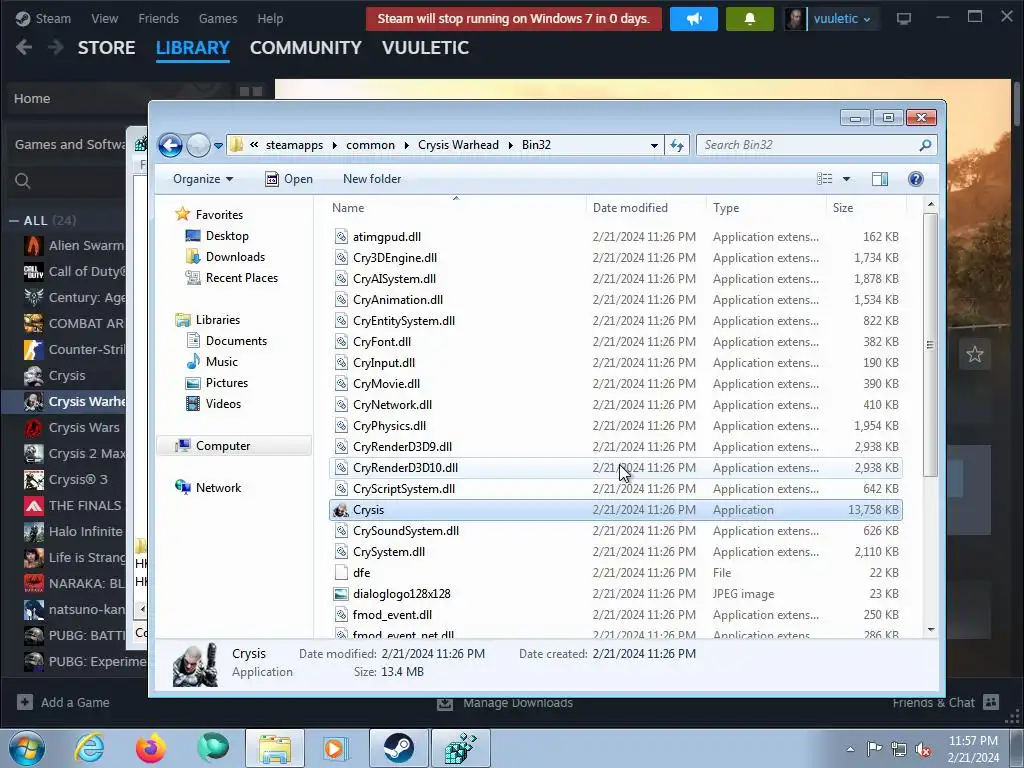Toggle the Explorer preview pane icon

pos(880,179)
